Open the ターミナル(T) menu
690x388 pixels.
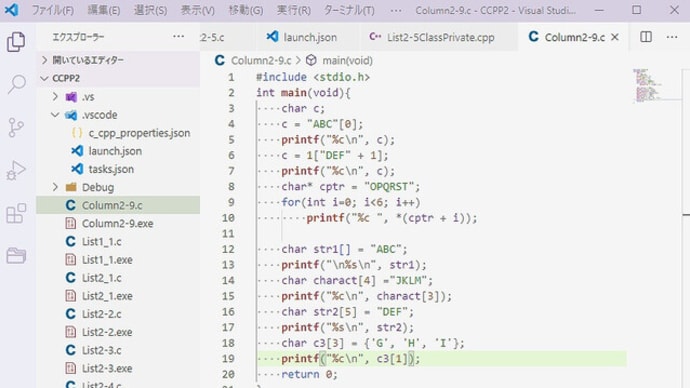click(x=349, y=10)
